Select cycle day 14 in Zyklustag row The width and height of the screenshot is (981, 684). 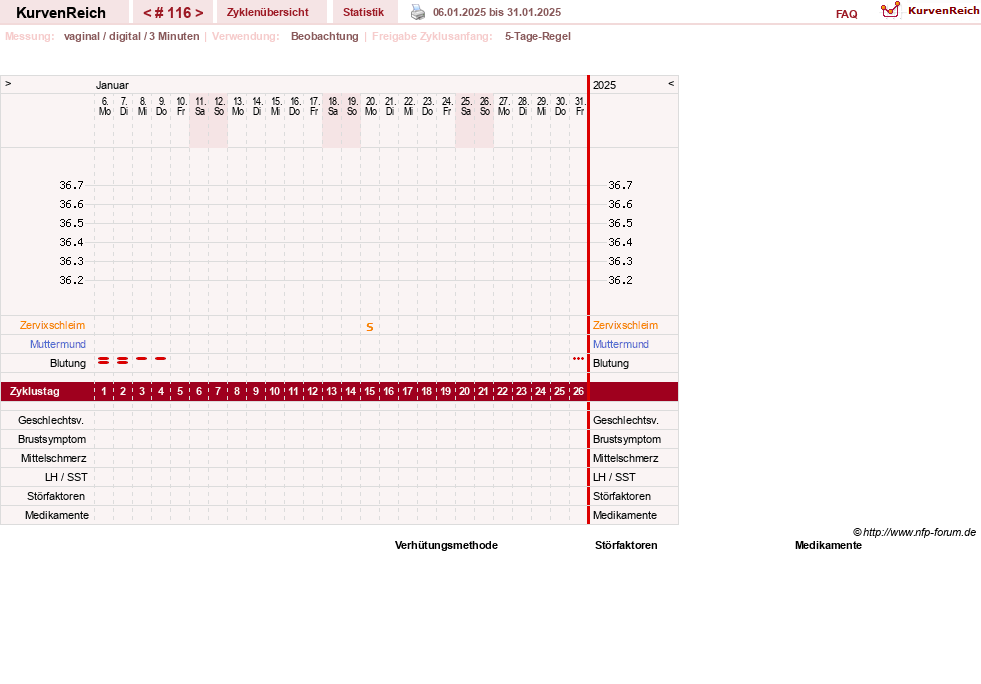click(x=350, y=391)
